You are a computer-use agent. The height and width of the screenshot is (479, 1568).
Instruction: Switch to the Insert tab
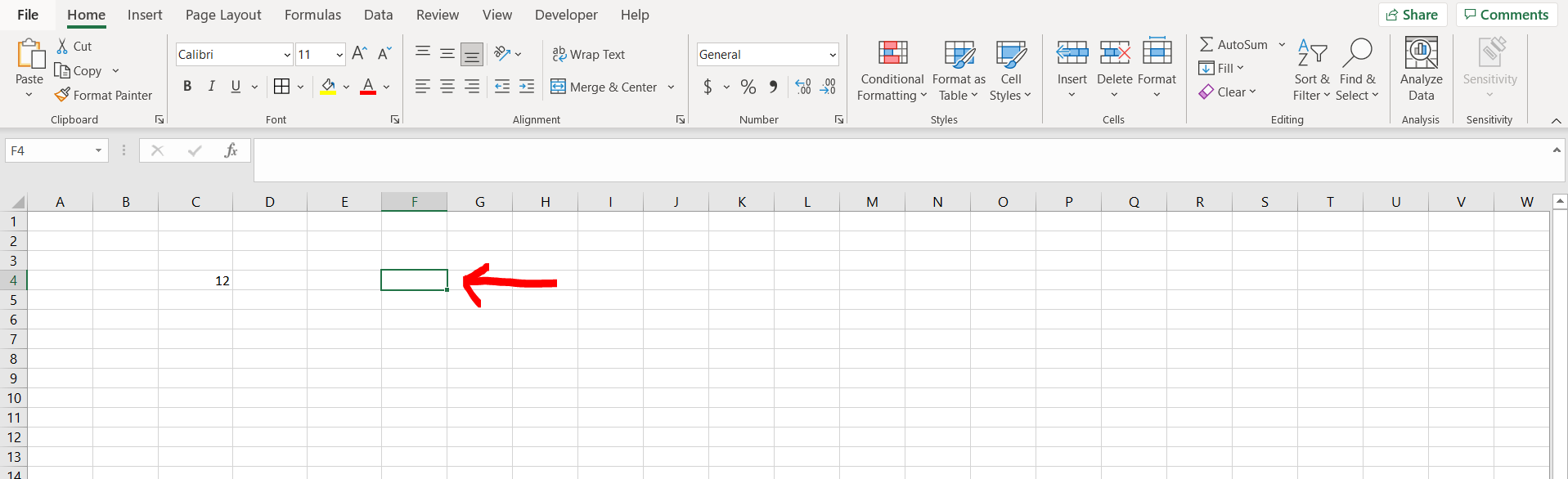[x=145, y=15]
